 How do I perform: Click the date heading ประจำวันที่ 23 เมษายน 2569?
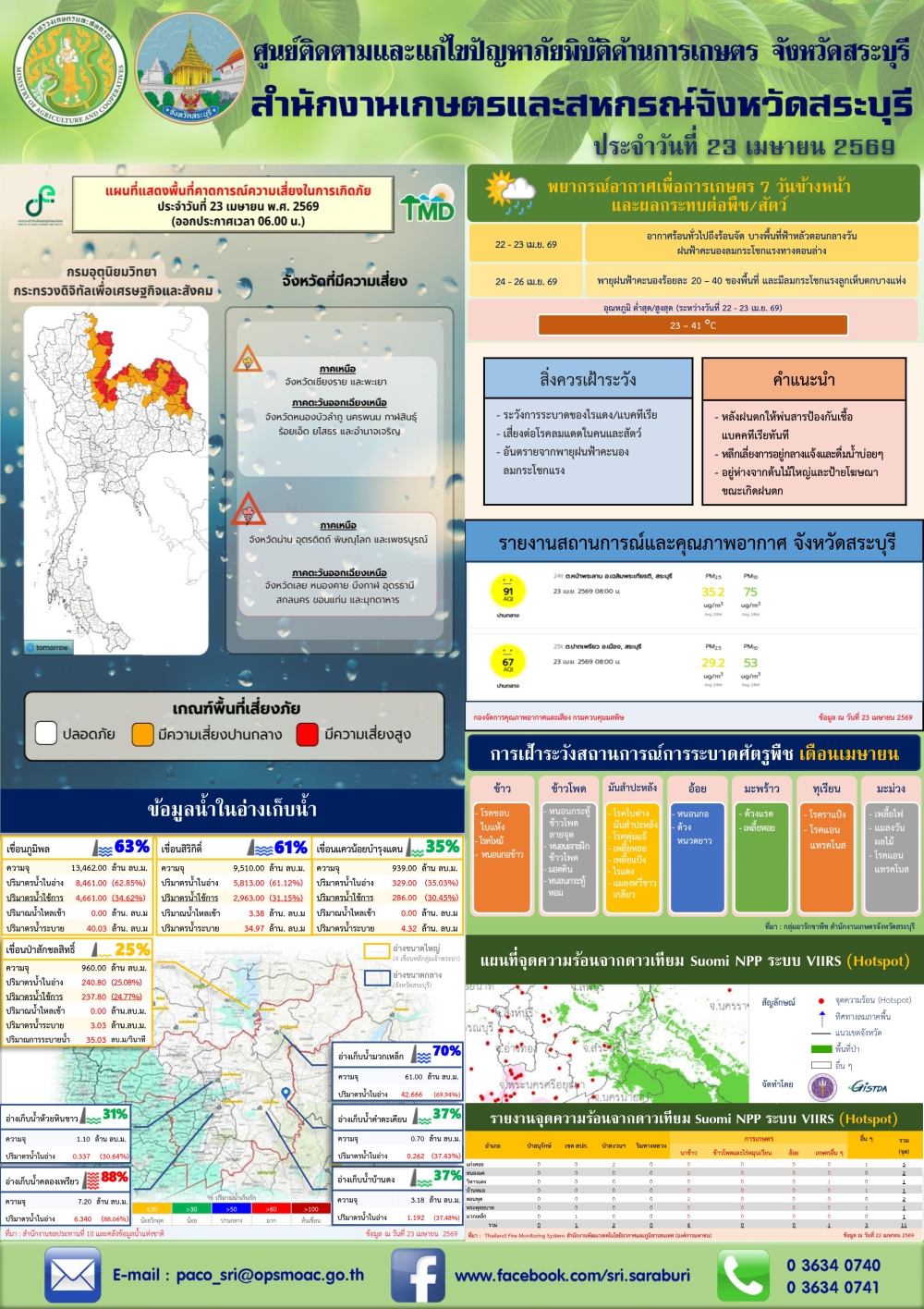coord(745,146)
